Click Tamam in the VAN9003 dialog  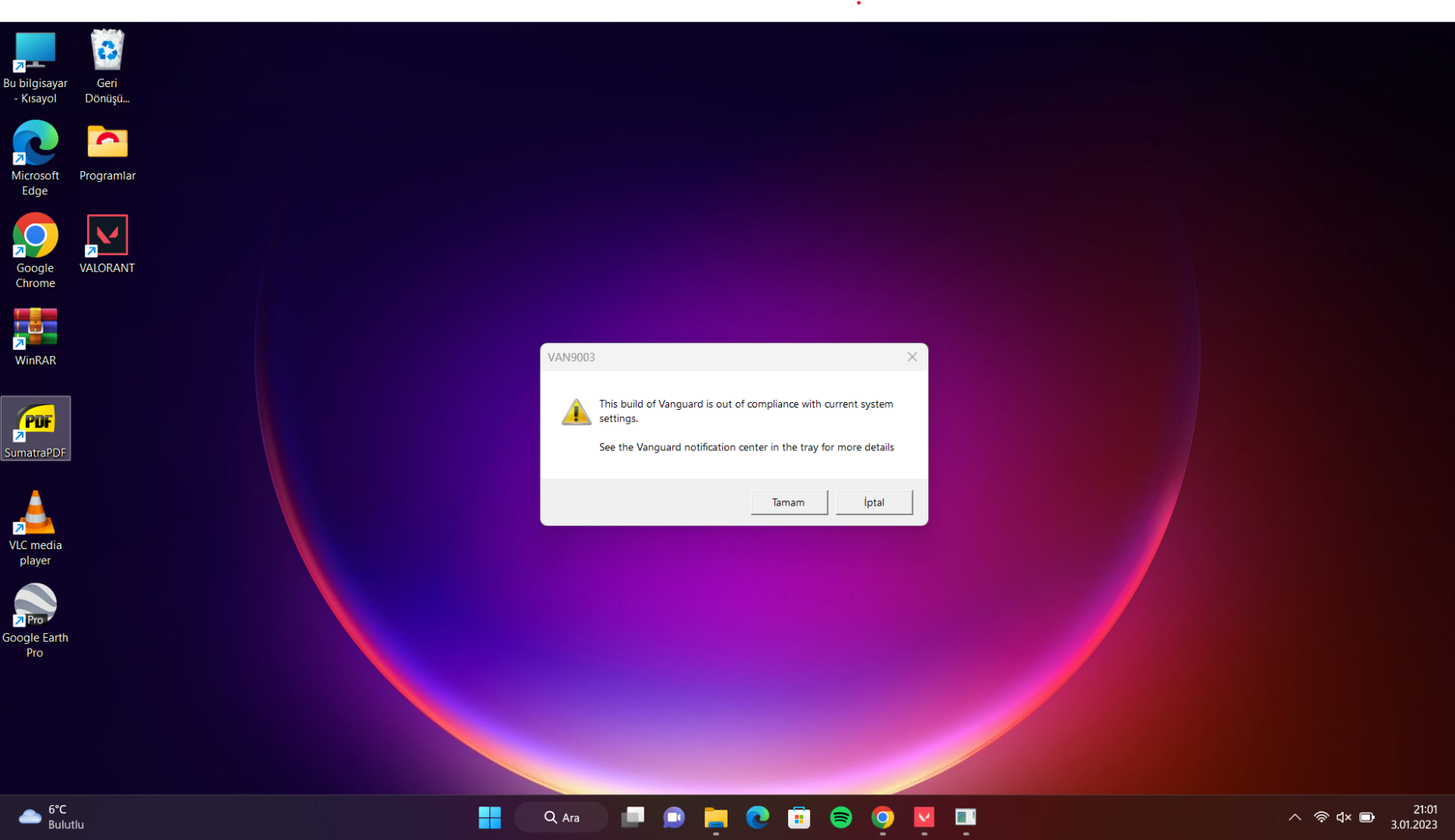(788, 502)
